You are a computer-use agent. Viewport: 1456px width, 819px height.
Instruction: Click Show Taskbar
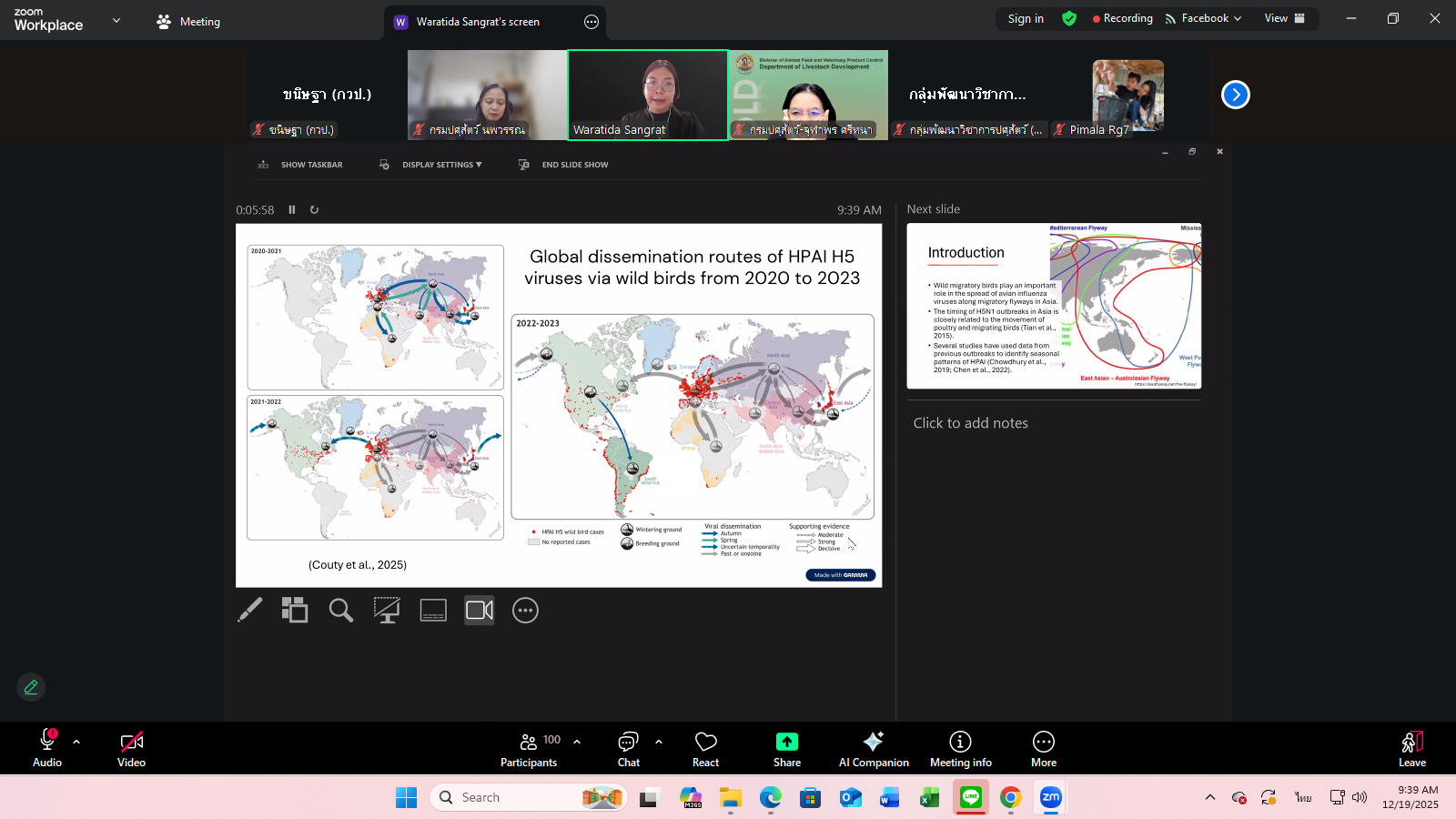311,165
